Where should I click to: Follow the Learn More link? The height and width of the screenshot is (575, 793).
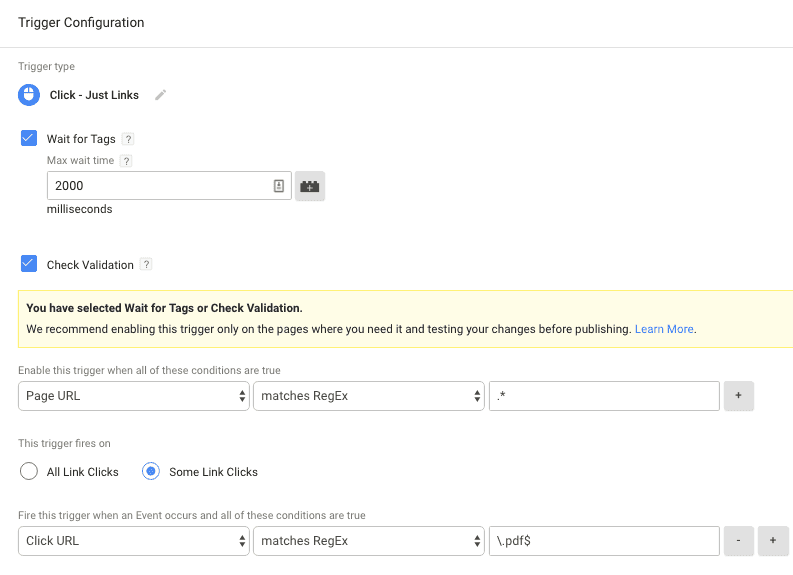point(664,329)
